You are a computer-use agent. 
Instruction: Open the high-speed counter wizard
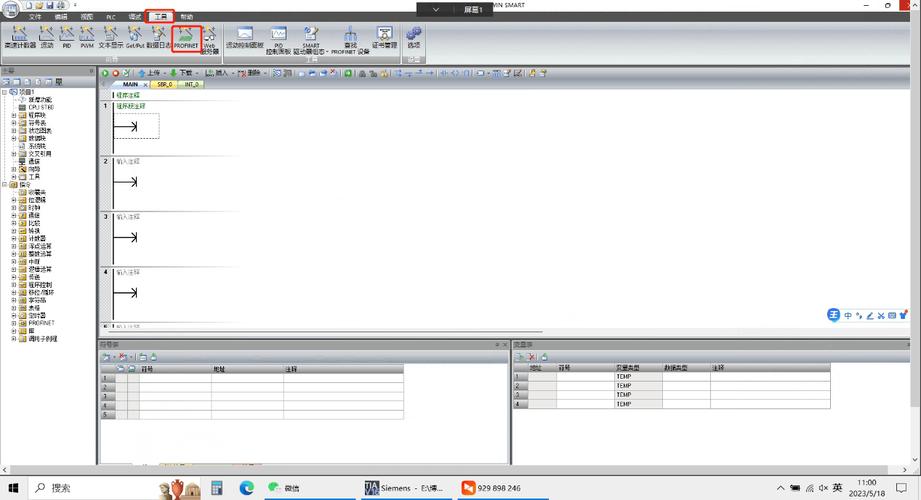20,37
